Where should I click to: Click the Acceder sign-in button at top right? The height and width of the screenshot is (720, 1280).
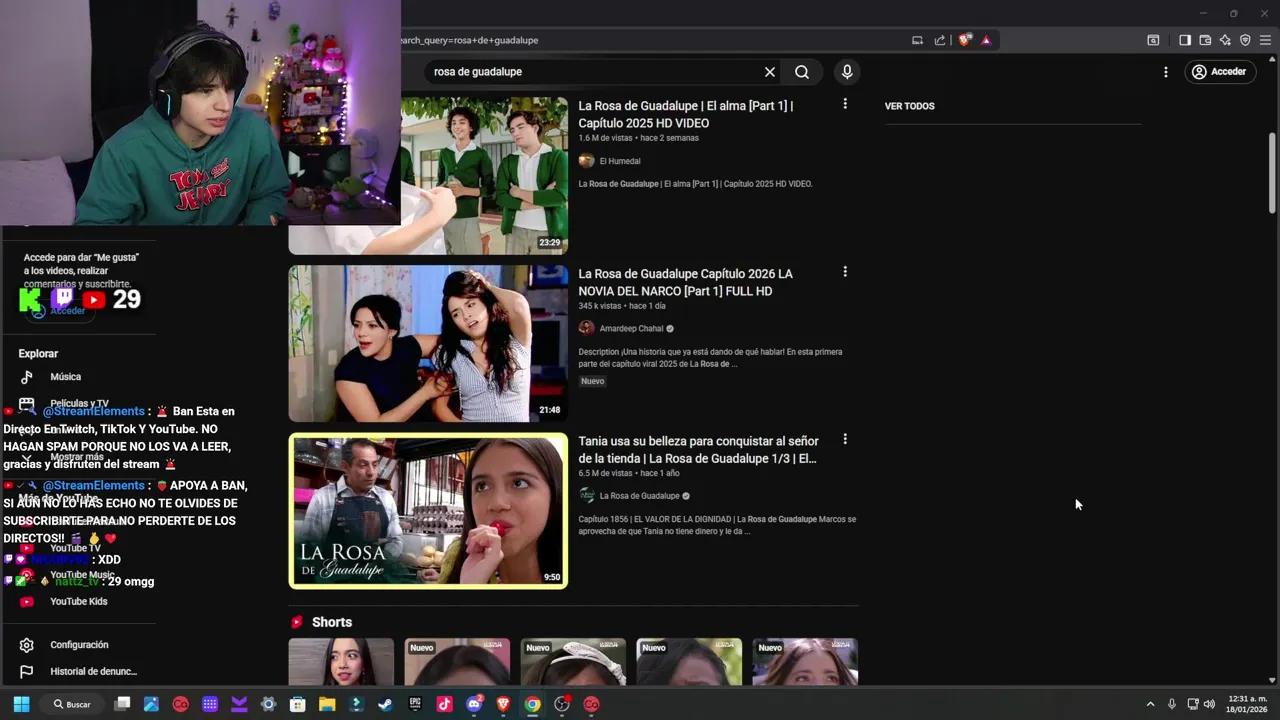pos(1219,72)
